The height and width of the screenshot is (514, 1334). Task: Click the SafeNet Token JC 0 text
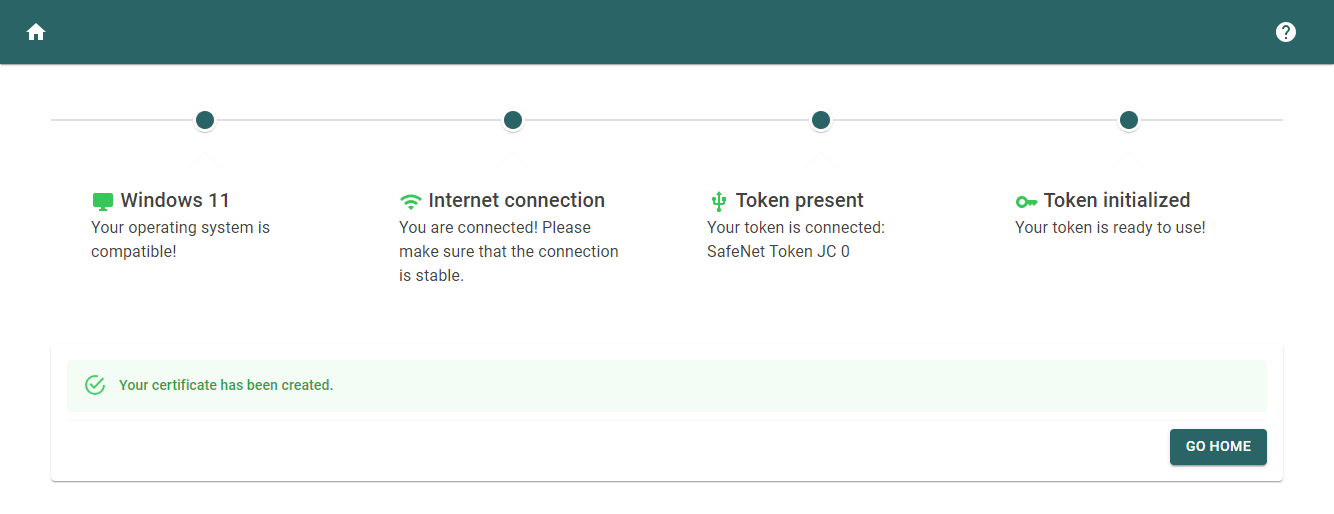[x=778, y=252]
